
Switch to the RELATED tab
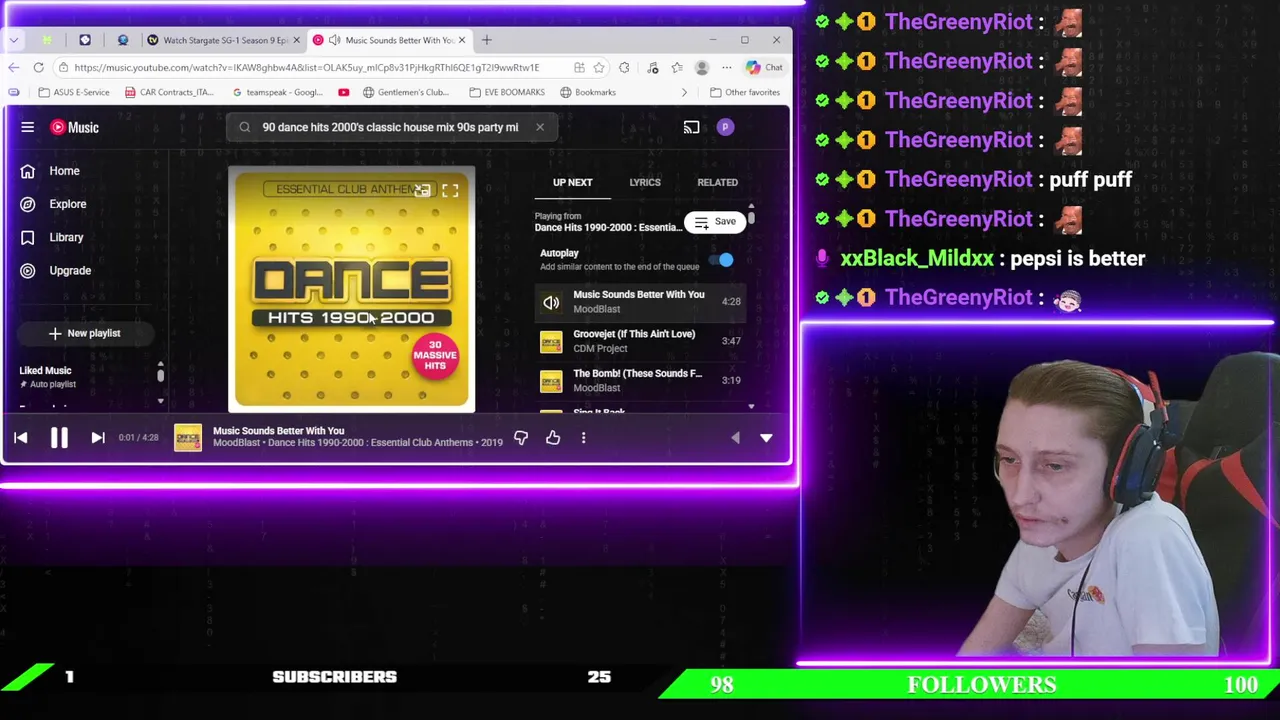(x=717, y=182)
